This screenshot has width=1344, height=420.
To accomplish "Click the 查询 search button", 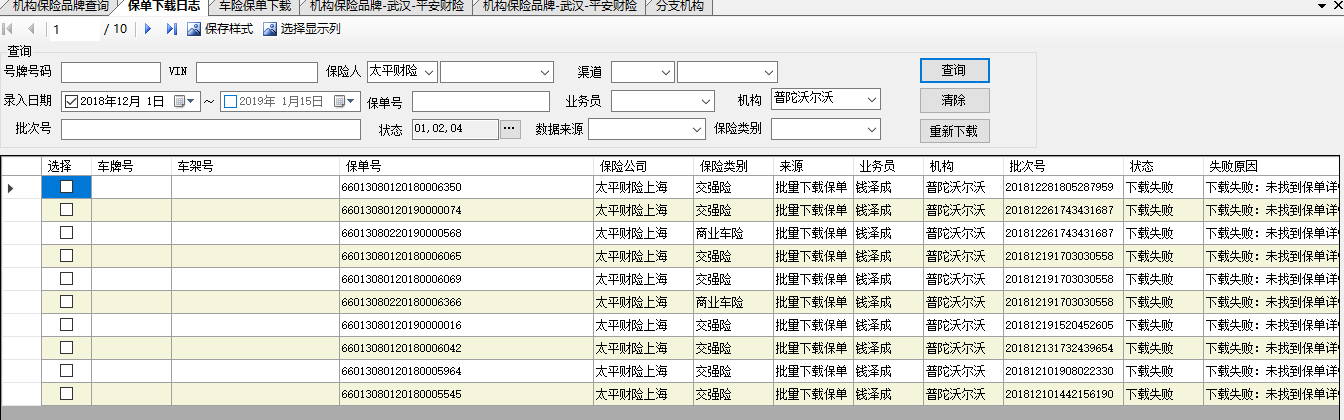I will tap(954, 70).
